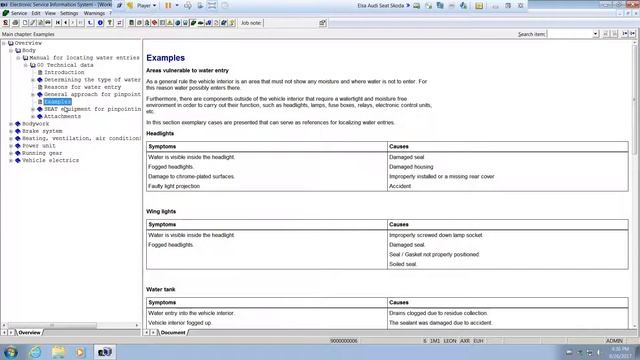Jump to first page with skip-back arrow
The height and width of the screenshot is (360, 640).
tap(58, 23)
